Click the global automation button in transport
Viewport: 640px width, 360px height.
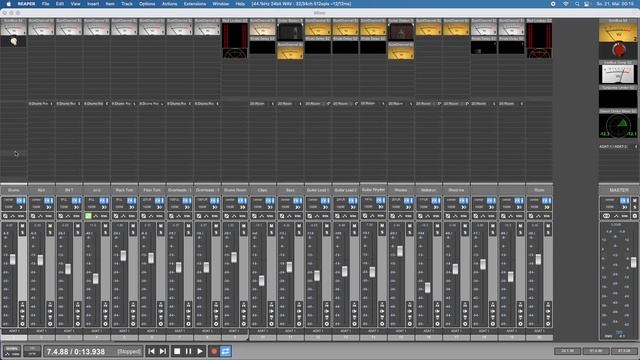pyautogui.click(x=12, y=351)
